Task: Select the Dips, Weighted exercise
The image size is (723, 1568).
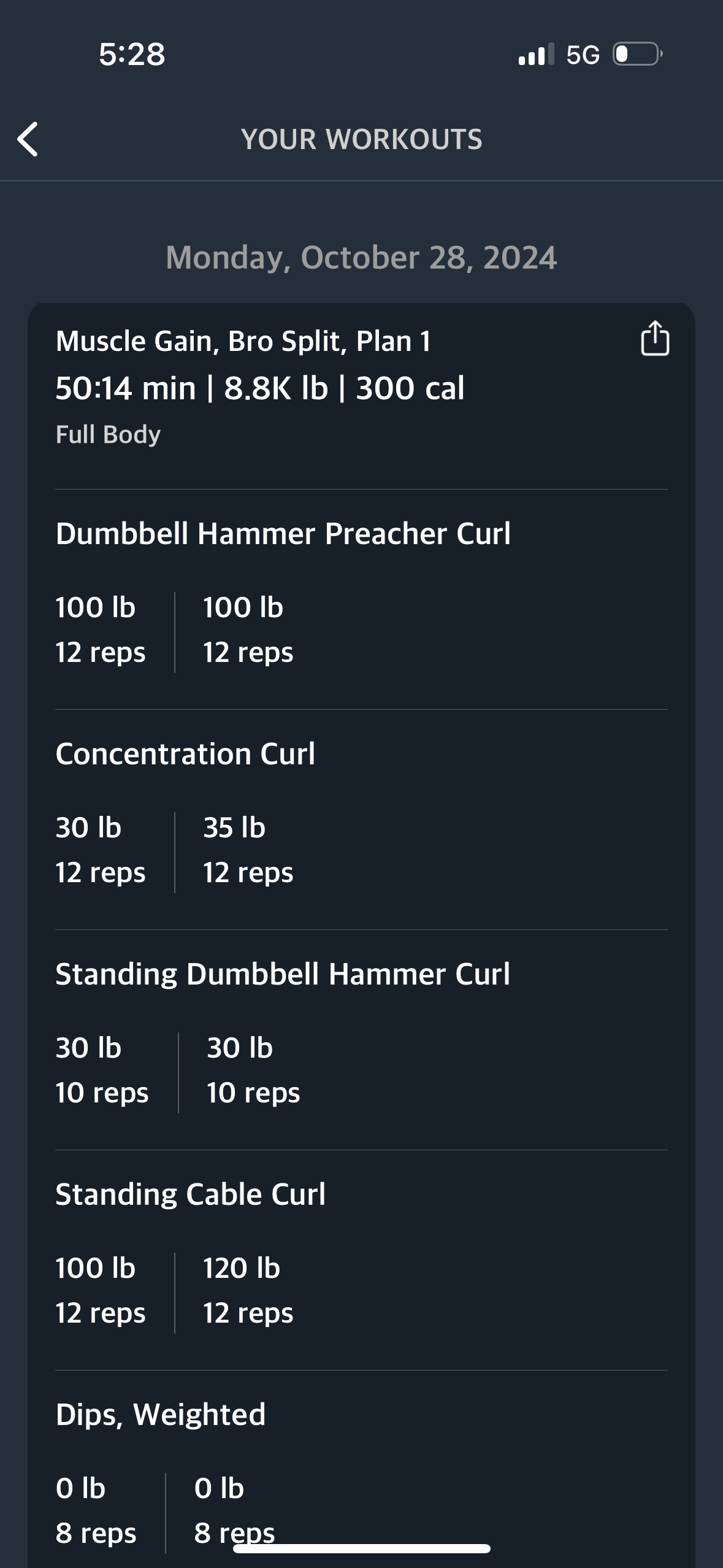Action: 161,1415
